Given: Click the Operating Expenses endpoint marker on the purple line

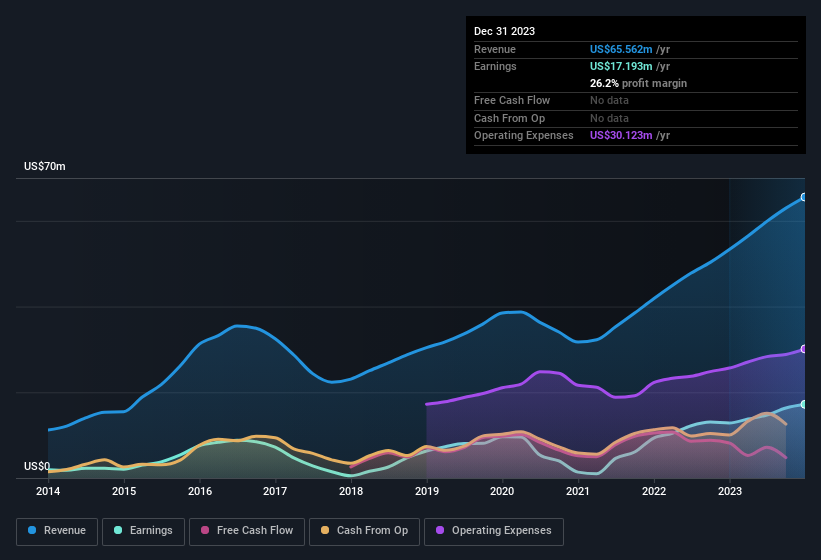Looking at the screenshot, I should (x=804, y=349).
